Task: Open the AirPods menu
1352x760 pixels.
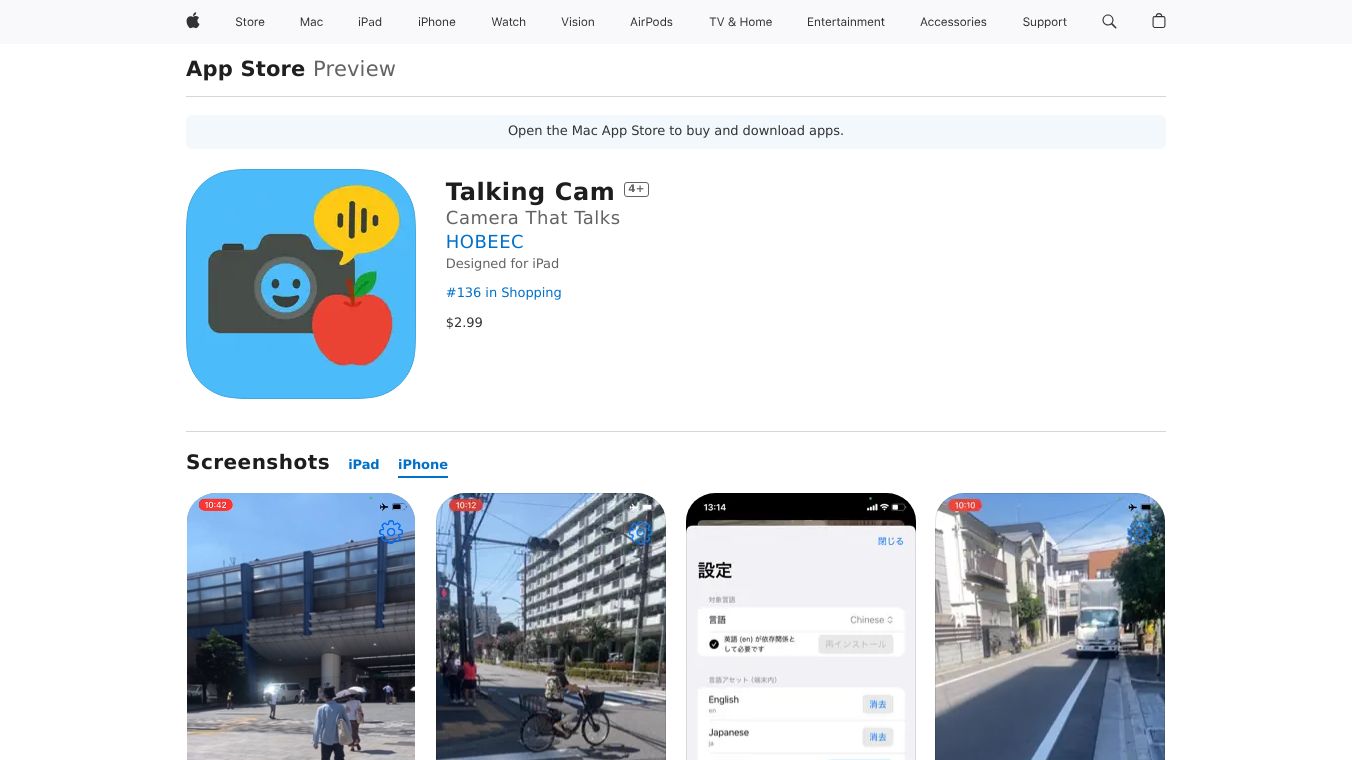Action: (x=652, y=22)
